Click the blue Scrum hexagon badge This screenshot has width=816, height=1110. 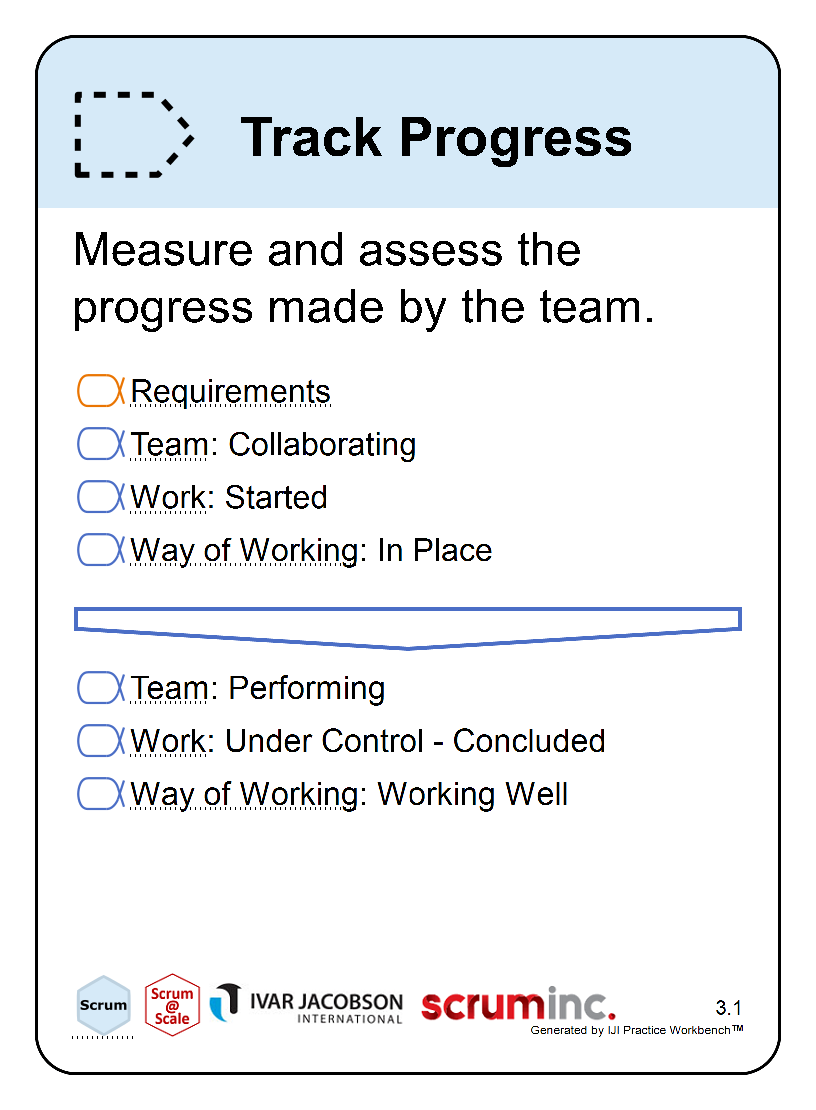click(103, 1005)
